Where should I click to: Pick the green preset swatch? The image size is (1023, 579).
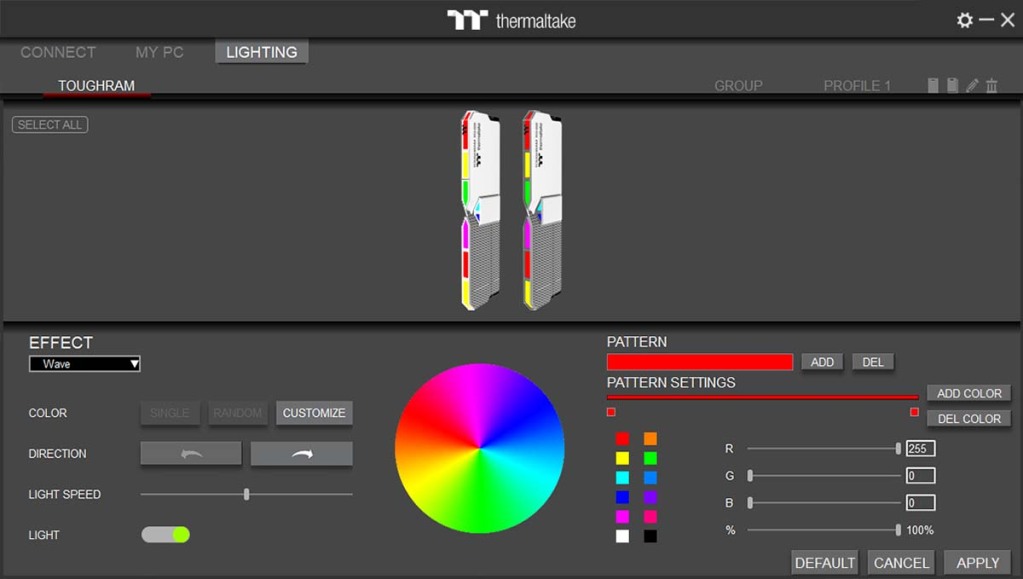[x=650, y=458]
